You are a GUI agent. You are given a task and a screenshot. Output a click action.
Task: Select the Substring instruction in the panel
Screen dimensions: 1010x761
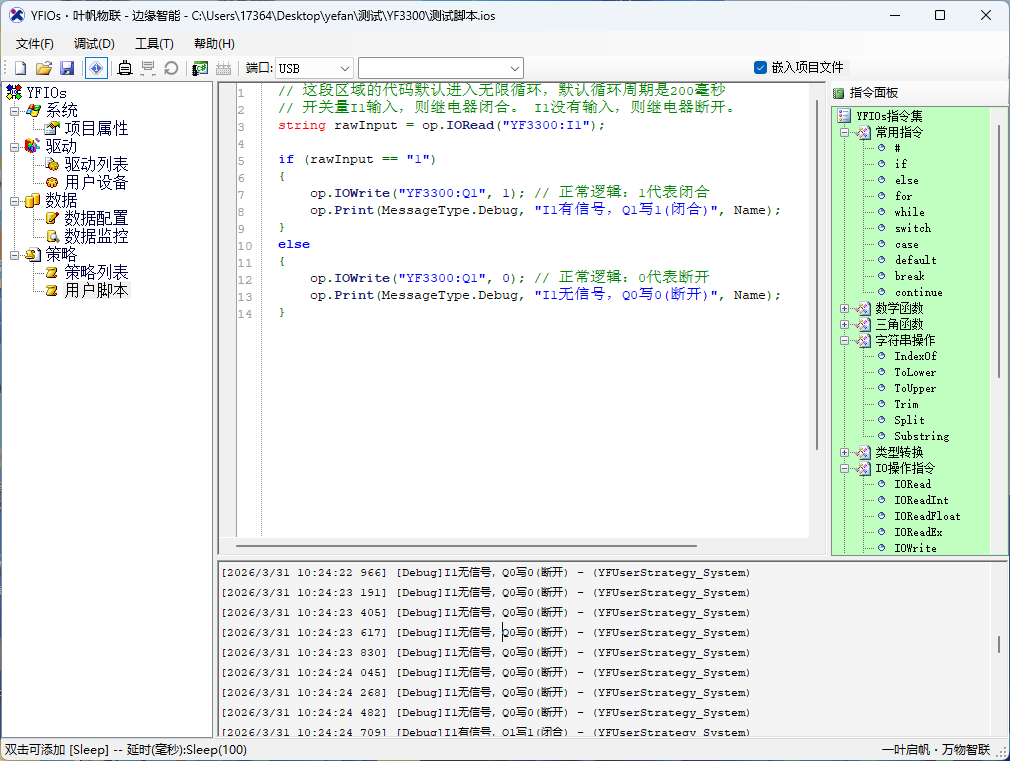point(921,436)
